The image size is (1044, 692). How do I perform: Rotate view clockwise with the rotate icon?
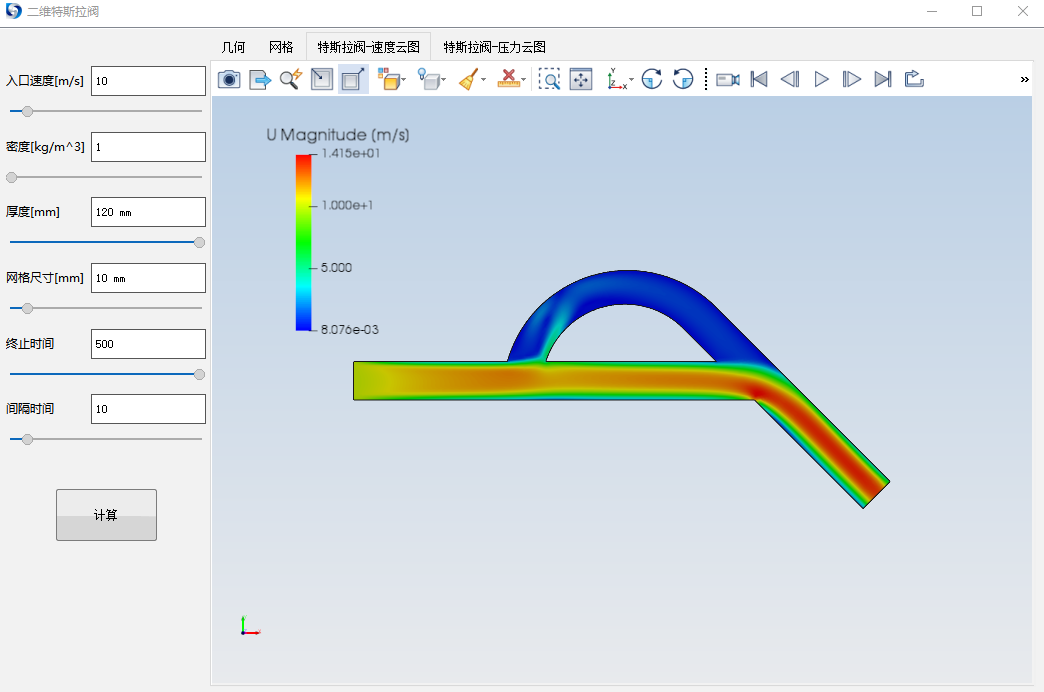coord(652,80)
